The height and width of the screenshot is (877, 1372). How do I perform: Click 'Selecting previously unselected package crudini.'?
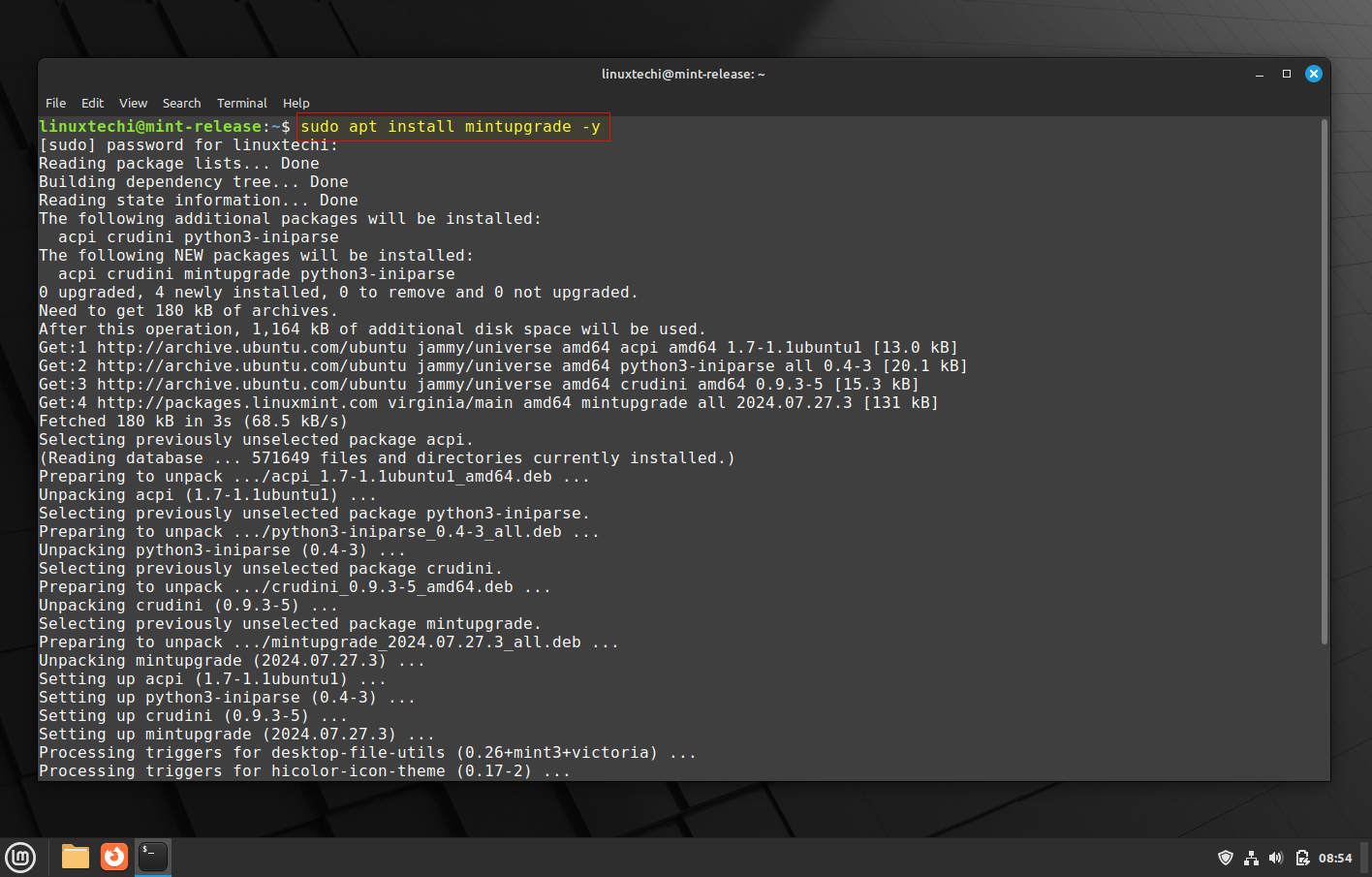tap(271, 569)
